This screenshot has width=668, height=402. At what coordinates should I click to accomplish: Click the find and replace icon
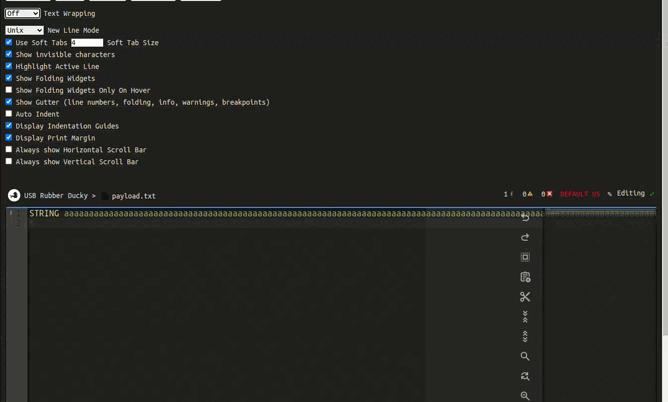click(x=525, y=376)
